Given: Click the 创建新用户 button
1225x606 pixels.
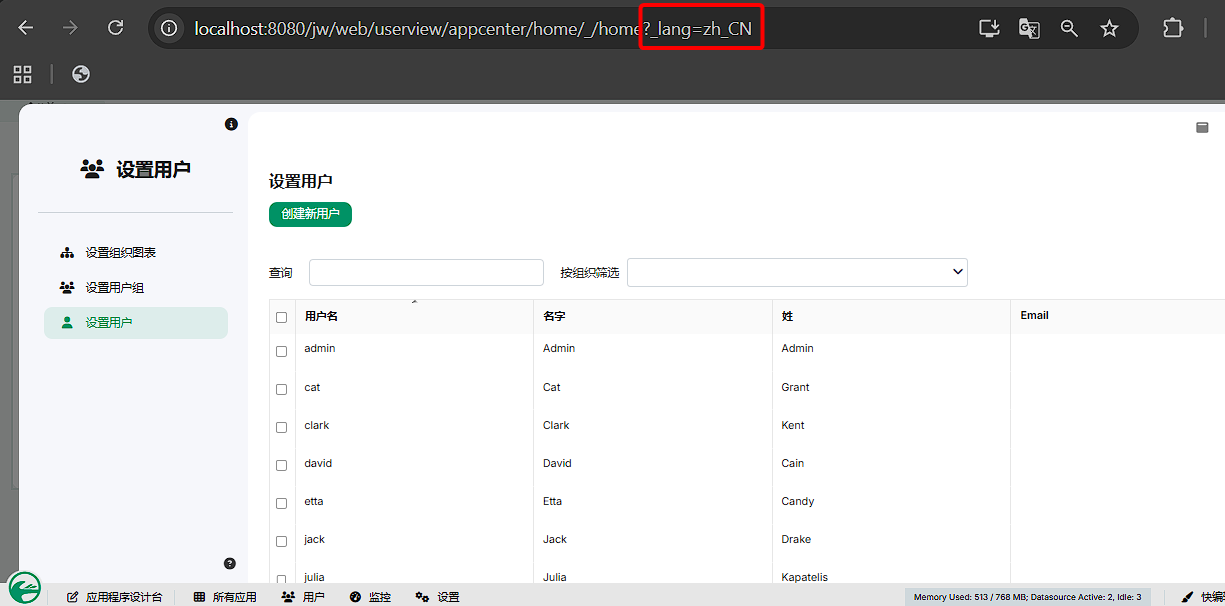Looking at the screenshot, I should [310, 214].
